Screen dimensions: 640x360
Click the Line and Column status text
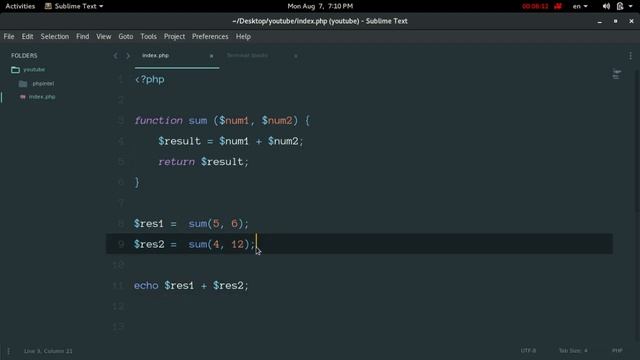[48, 351]
